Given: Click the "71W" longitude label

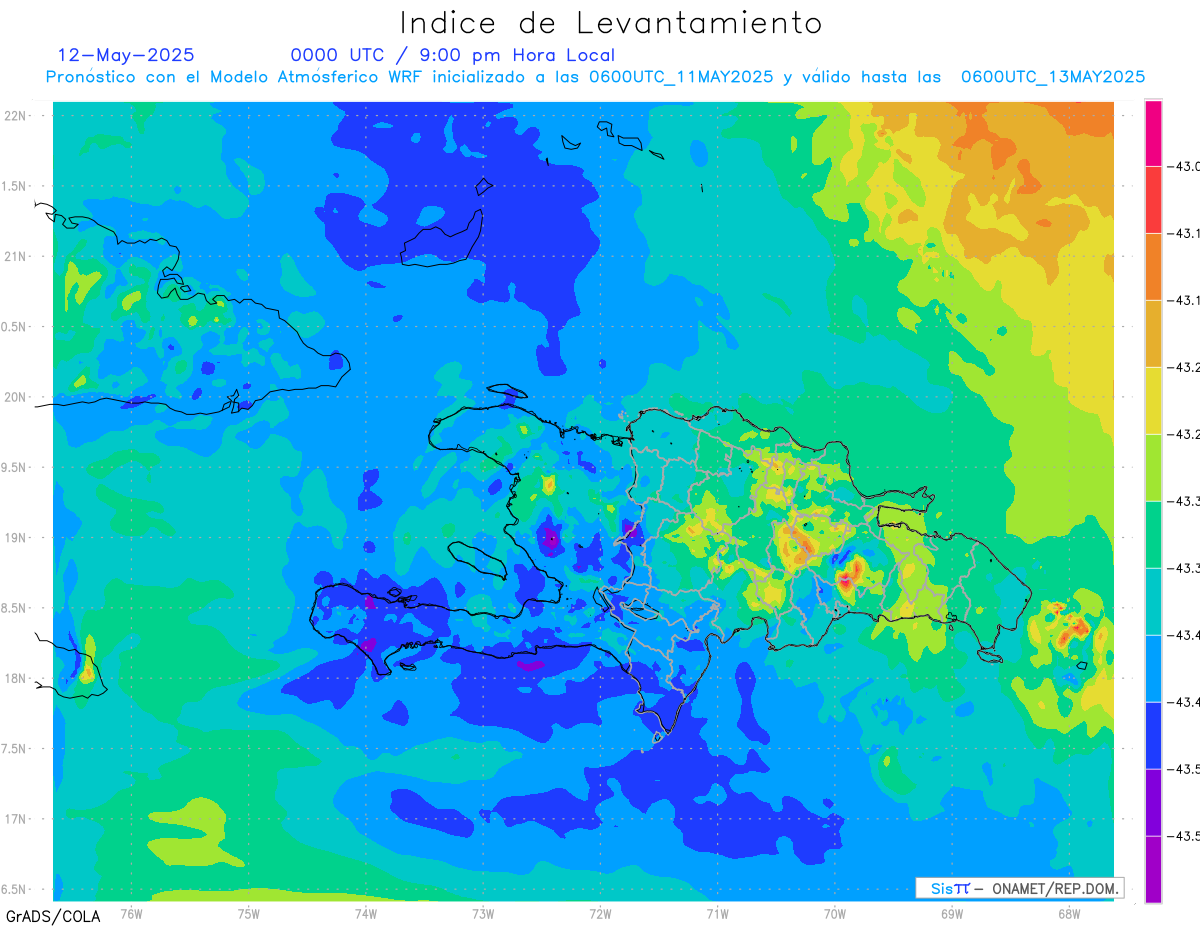Looking at the screenshot, I should pos(717,912).
